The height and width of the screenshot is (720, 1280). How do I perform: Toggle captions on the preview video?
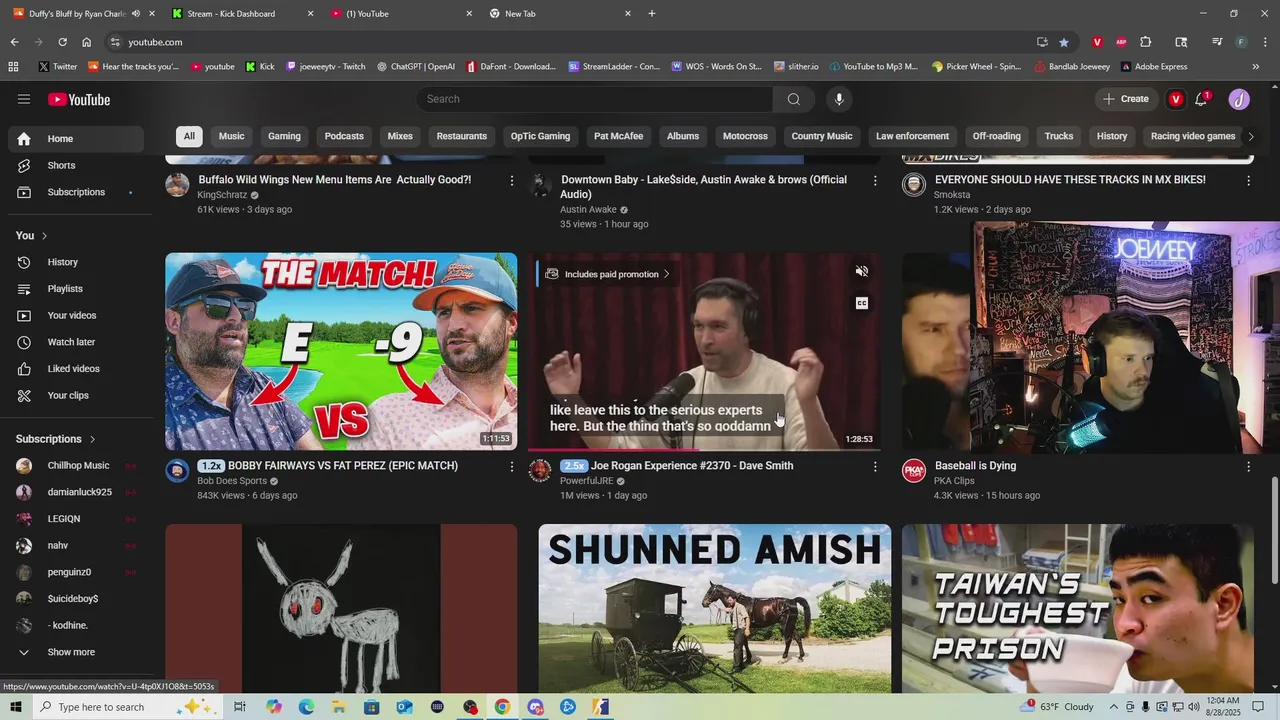[861, 303]
